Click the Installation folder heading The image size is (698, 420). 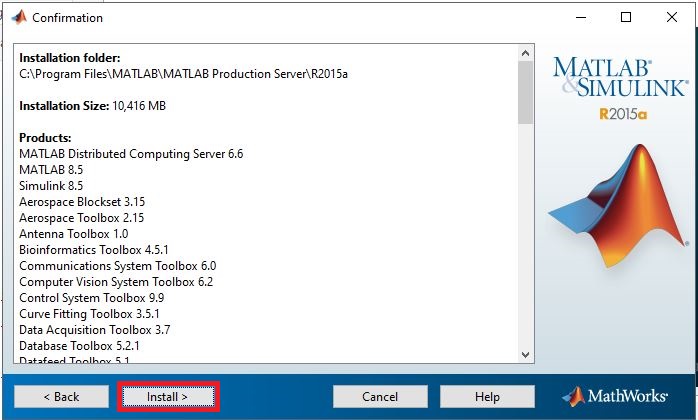coord(70,58)
